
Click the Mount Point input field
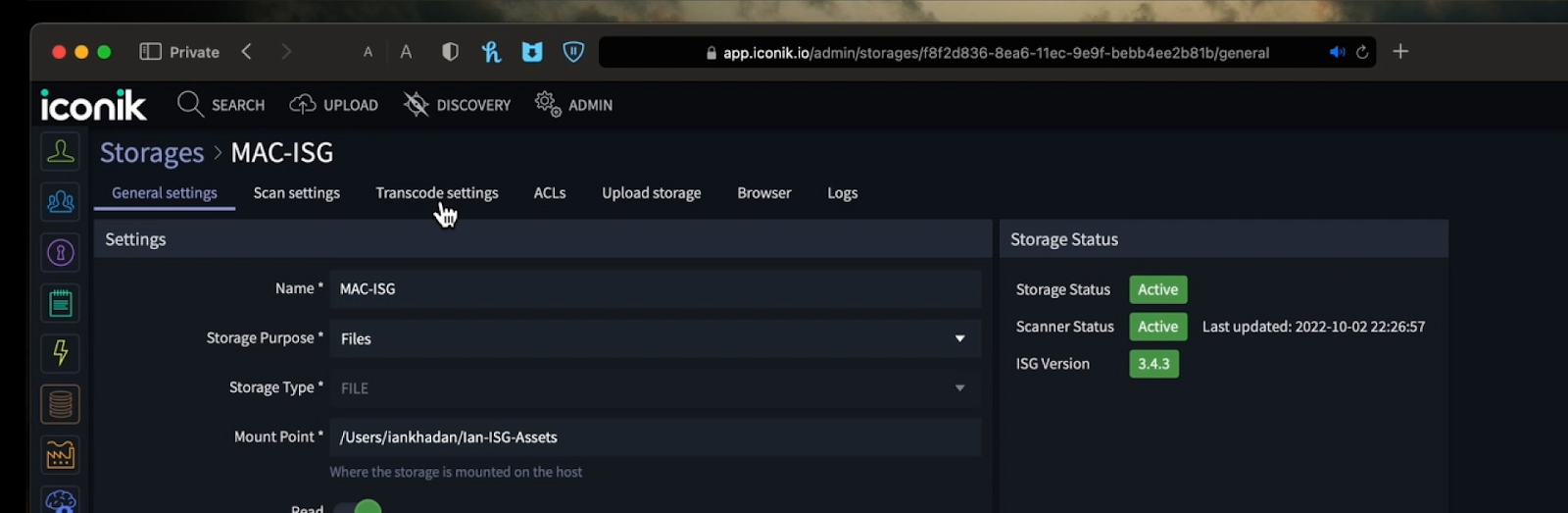coord(655,437)
